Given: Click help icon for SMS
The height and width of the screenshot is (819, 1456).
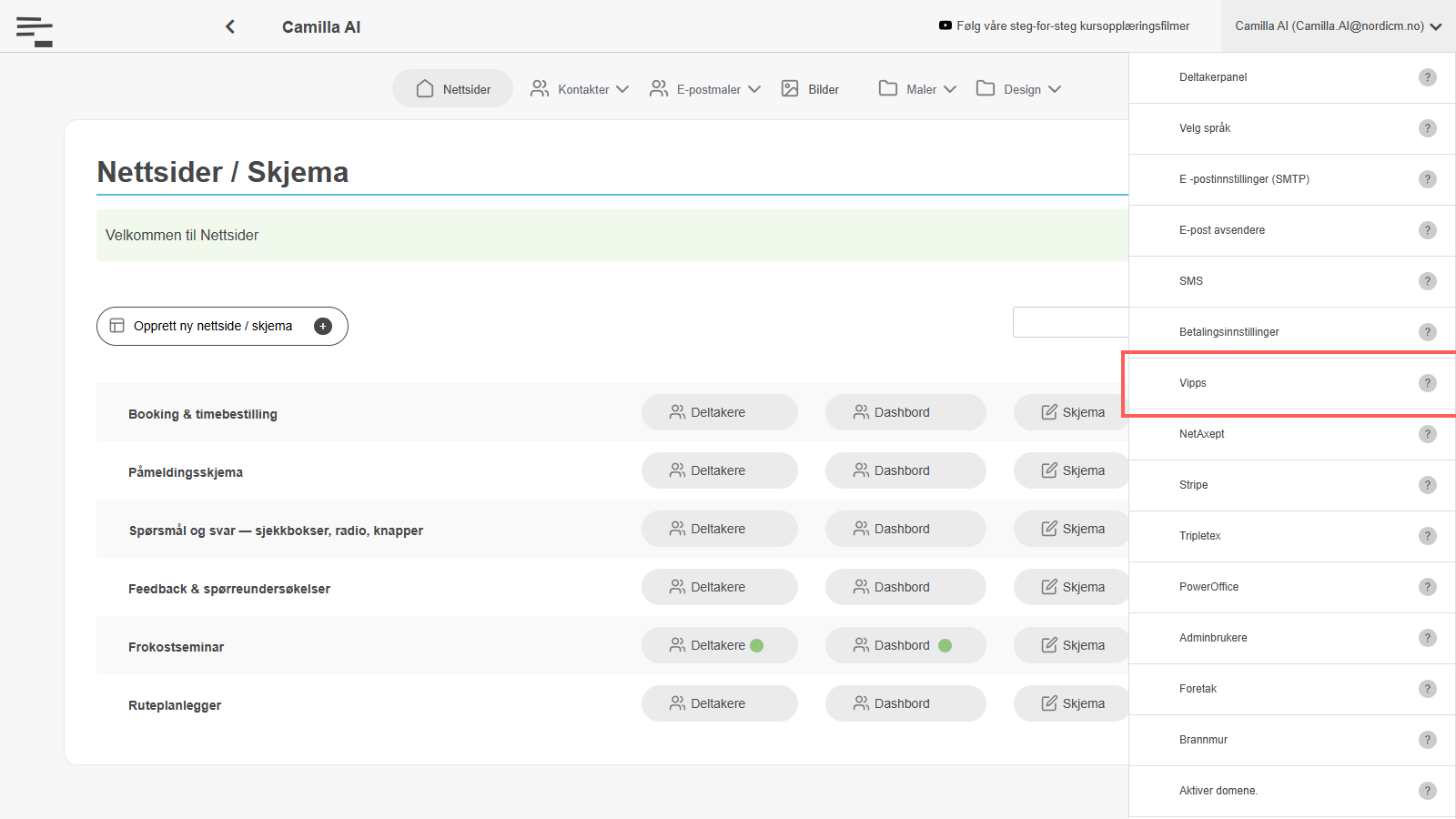Looking at the screenshot, I should tap(1428, 281).
